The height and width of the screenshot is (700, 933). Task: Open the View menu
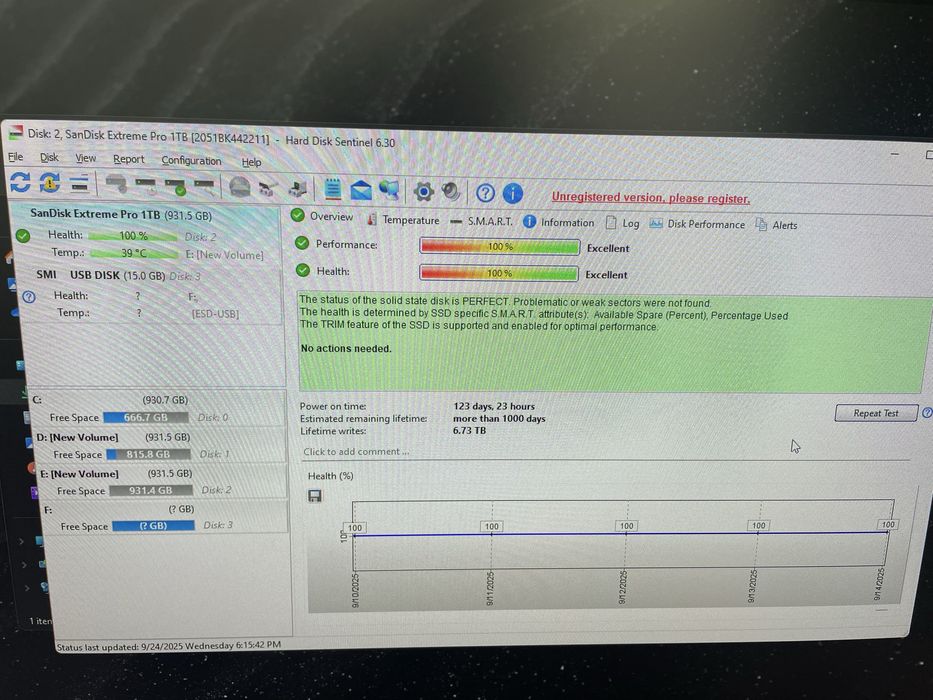pos(85,158)
